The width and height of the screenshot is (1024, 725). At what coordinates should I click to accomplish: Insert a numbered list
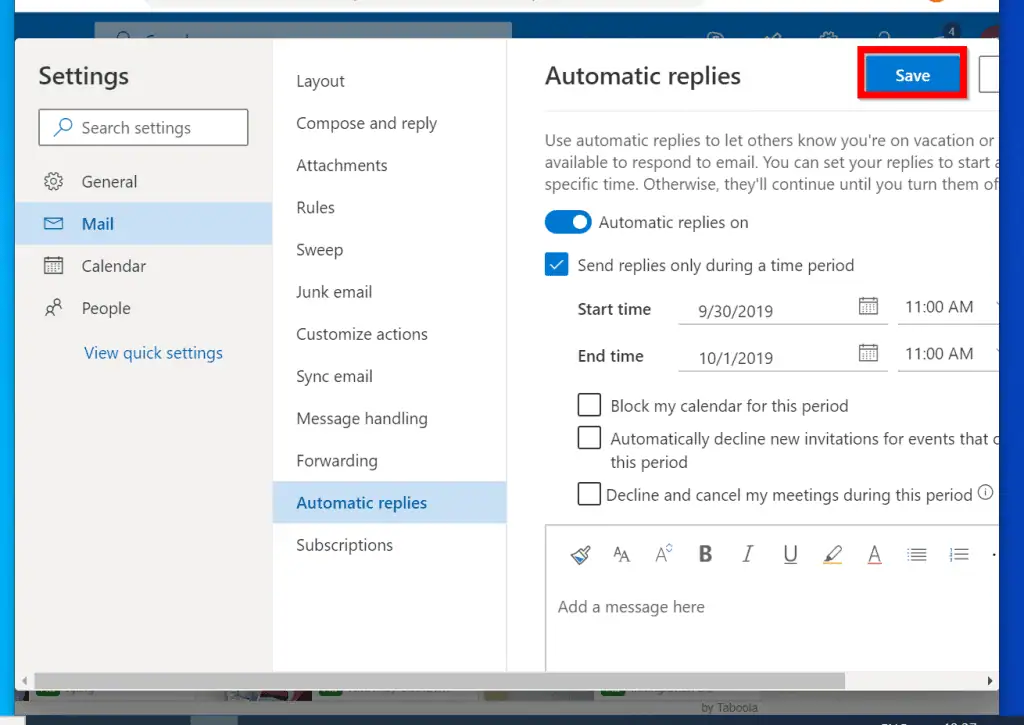point(958,554)
